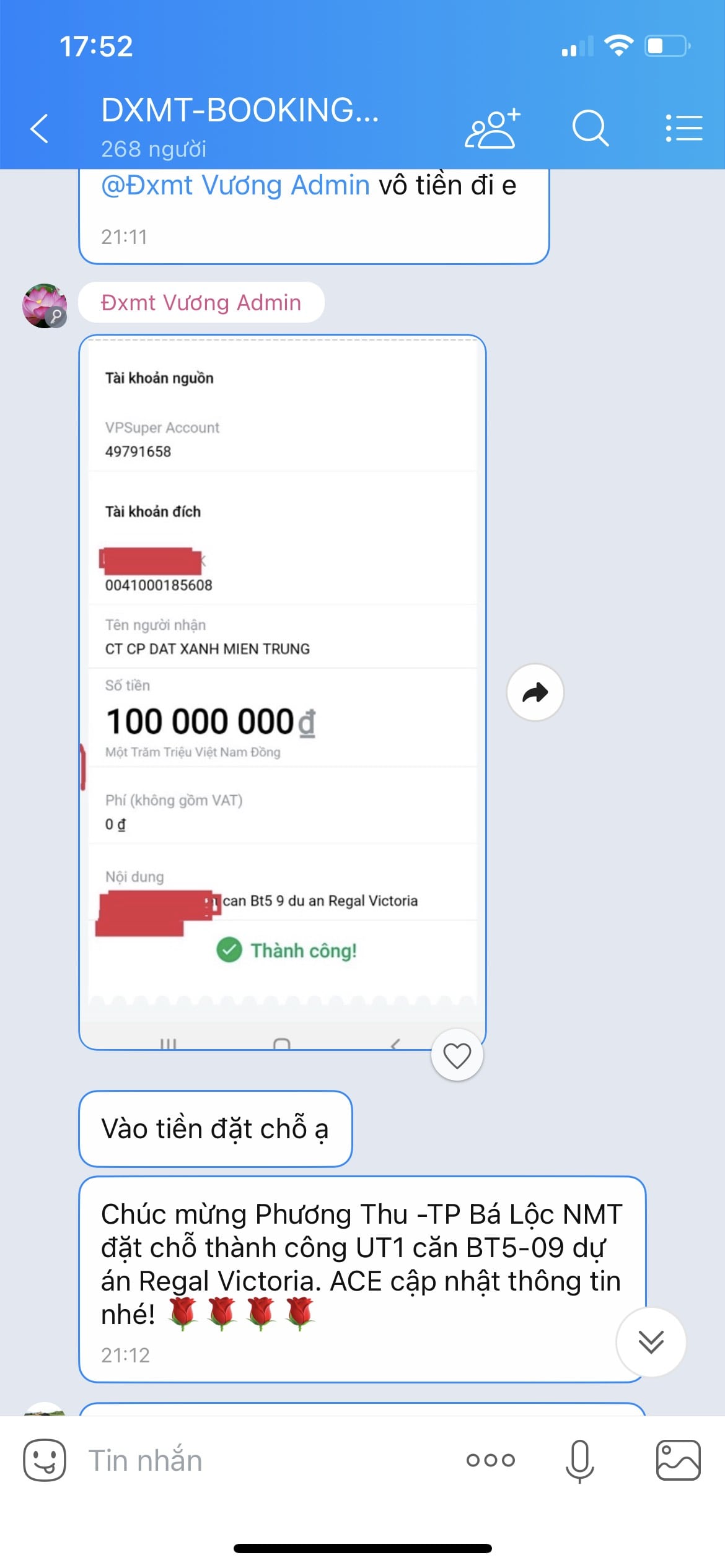The image size is (725, 1568).
Task: Select the Chúc mừng Phương Thu message
Action: click(362, 1279)
